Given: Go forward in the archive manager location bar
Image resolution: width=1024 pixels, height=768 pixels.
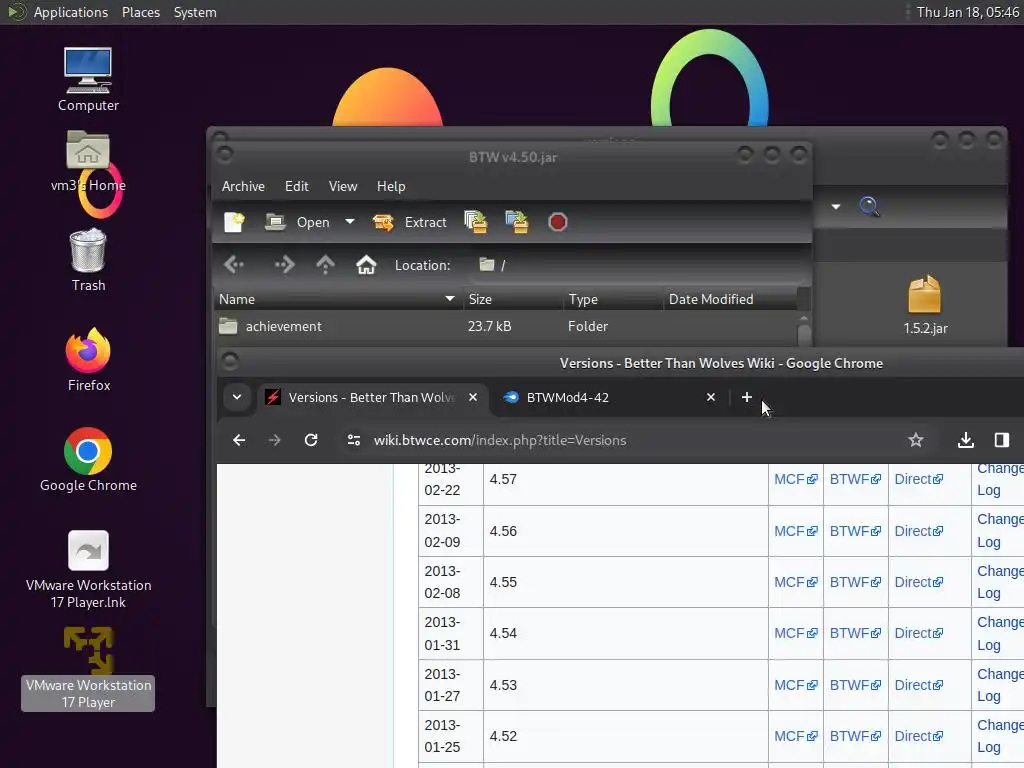Looking at the screenshot, I should pos(285,264).
